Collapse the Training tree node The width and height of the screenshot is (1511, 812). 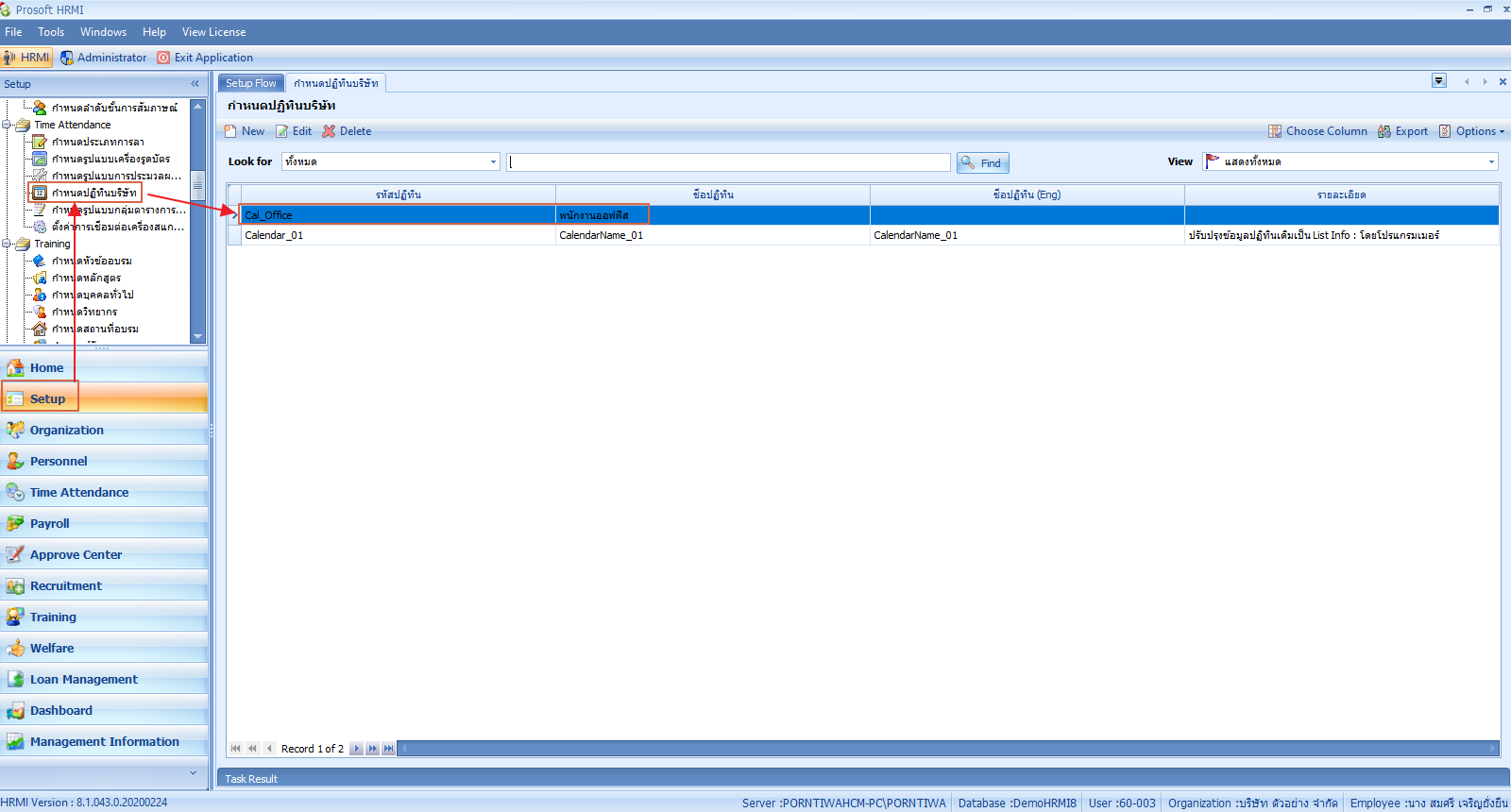point(7,244)
